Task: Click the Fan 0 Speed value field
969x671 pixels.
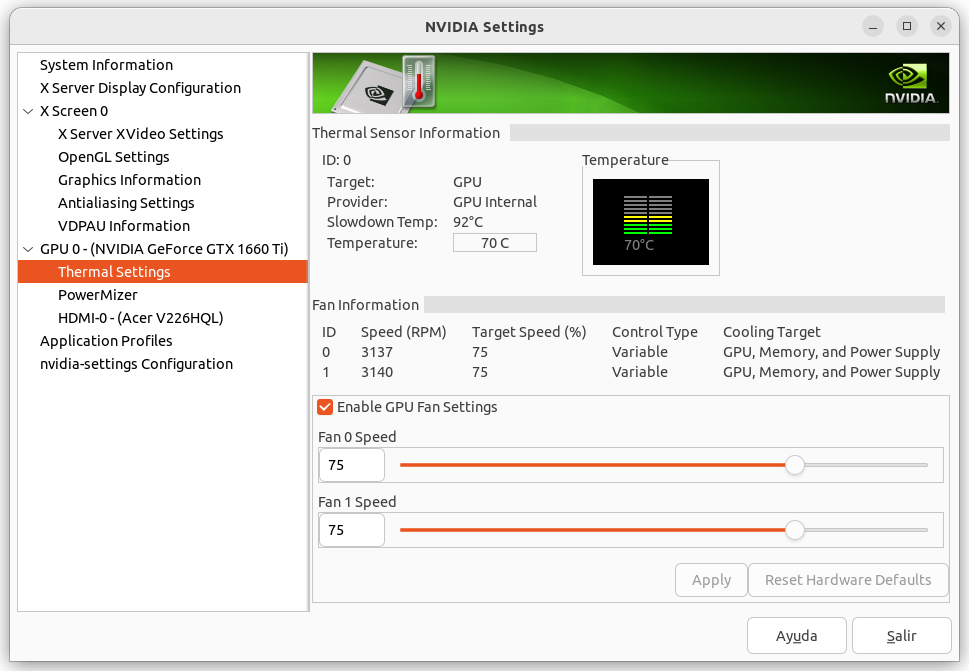Action: 351,465
